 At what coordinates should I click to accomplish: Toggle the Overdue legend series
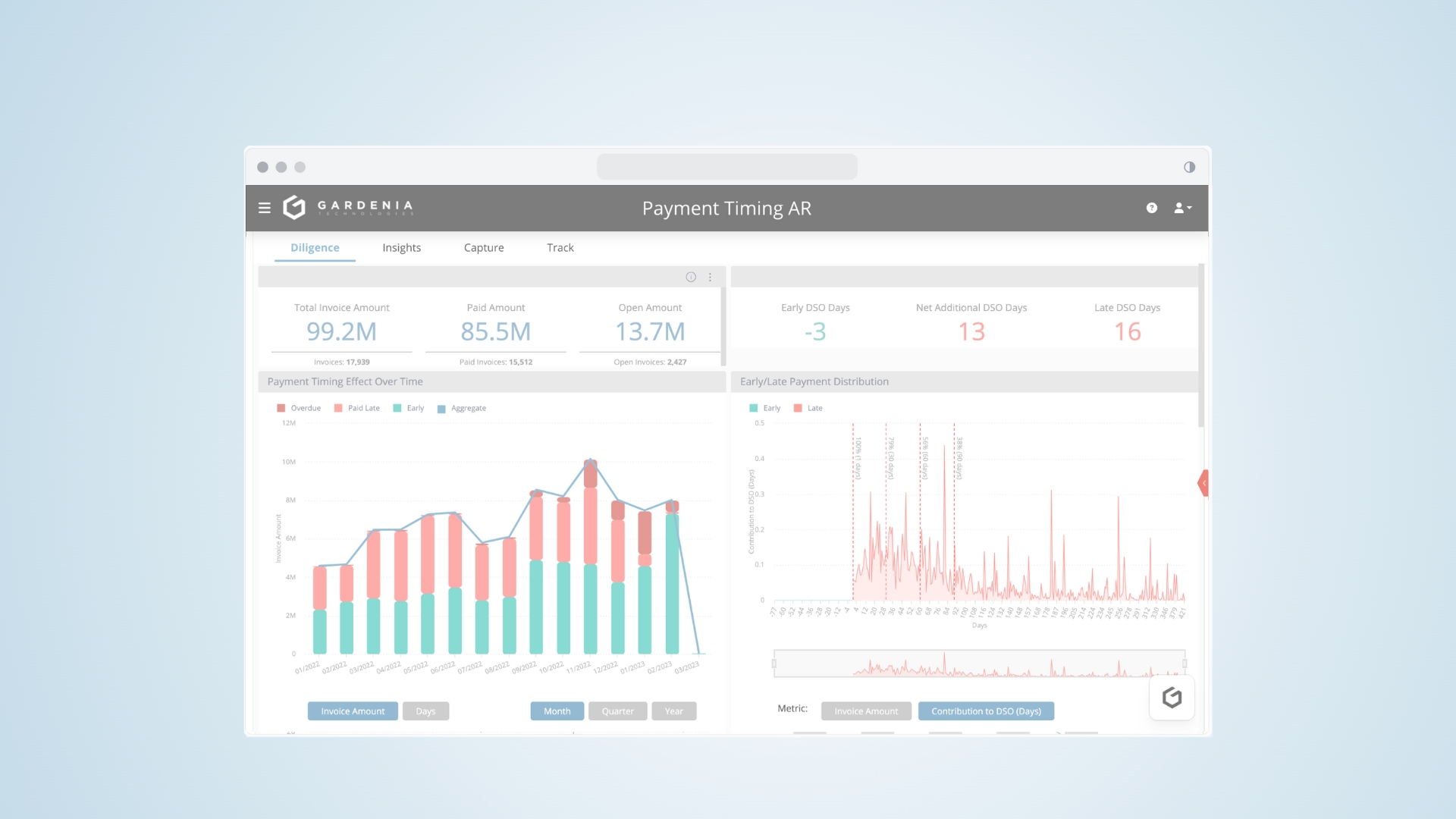point(299,408)
